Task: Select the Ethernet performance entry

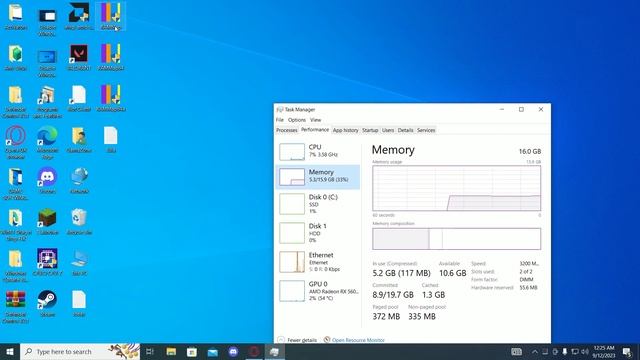Action: click(x=318, y=262)
